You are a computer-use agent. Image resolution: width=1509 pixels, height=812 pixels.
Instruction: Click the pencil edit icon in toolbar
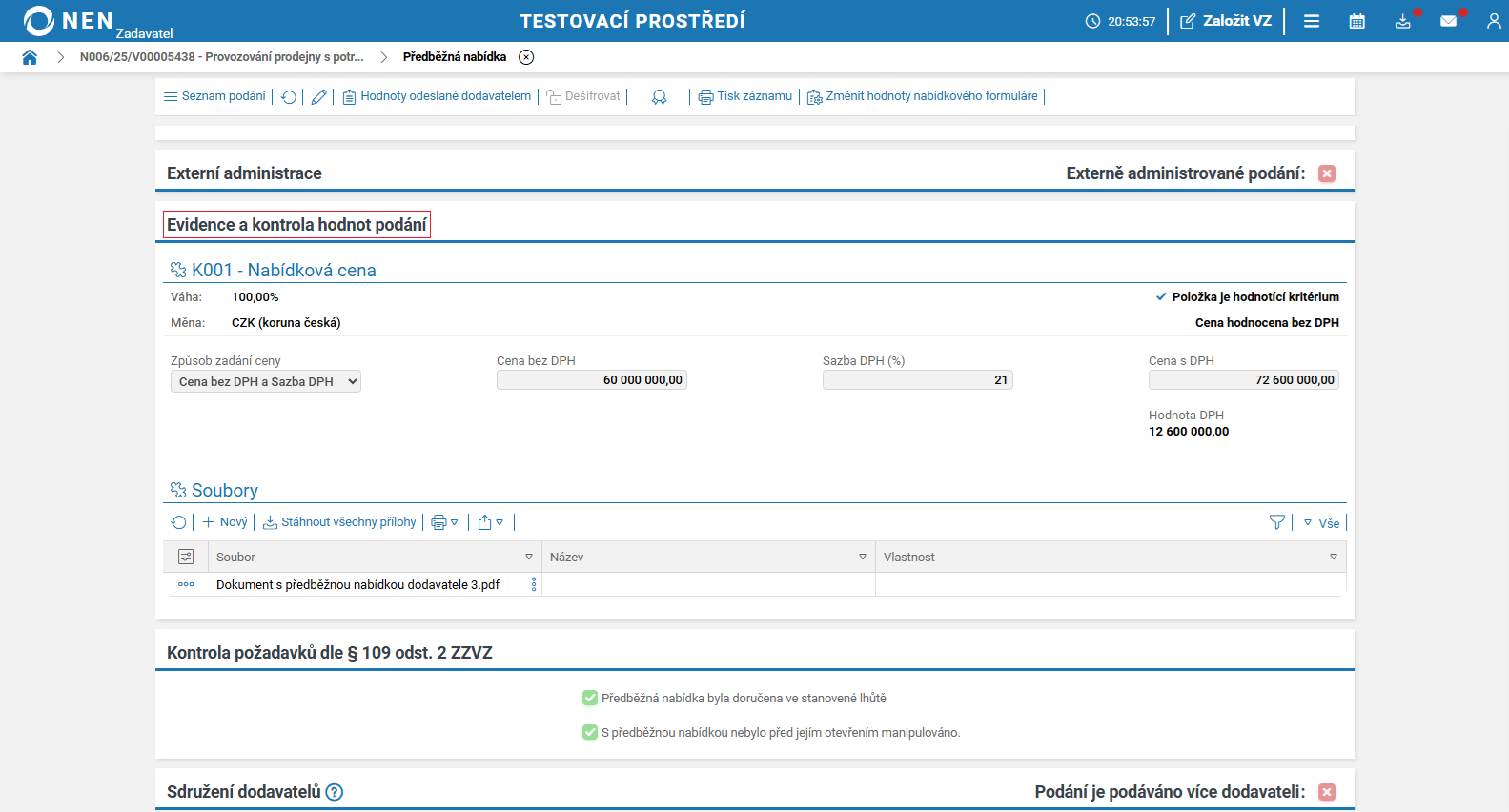pyautogui.click(x=318, y=97)
